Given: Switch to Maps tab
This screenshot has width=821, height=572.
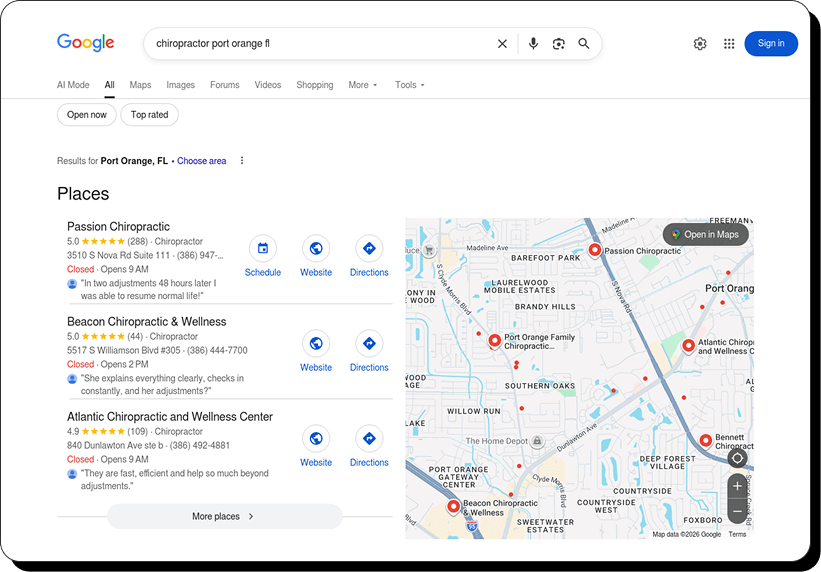Looking at the screenshot, I should (x=140, y=85).
